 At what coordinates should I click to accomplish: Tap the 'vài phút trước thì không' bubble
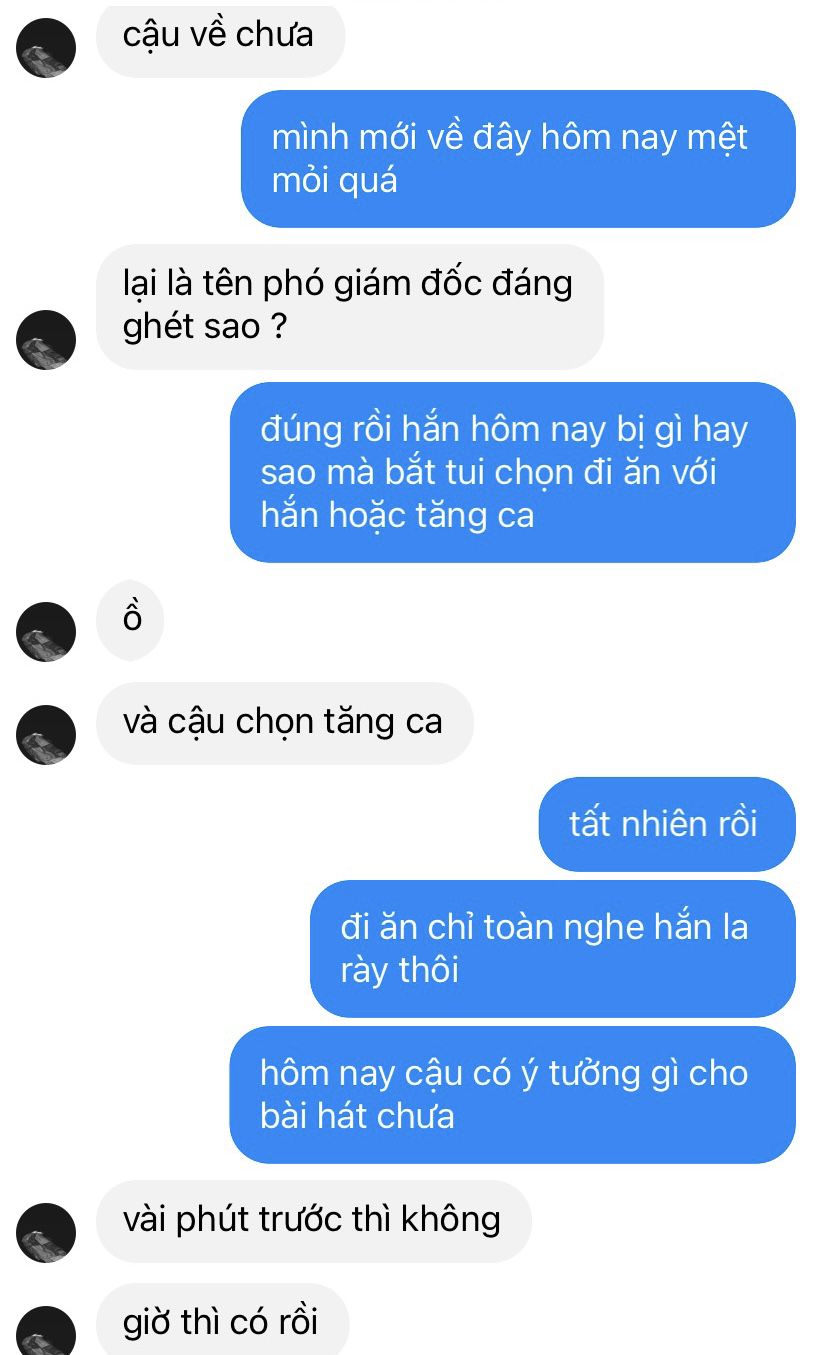(313, 1221)
